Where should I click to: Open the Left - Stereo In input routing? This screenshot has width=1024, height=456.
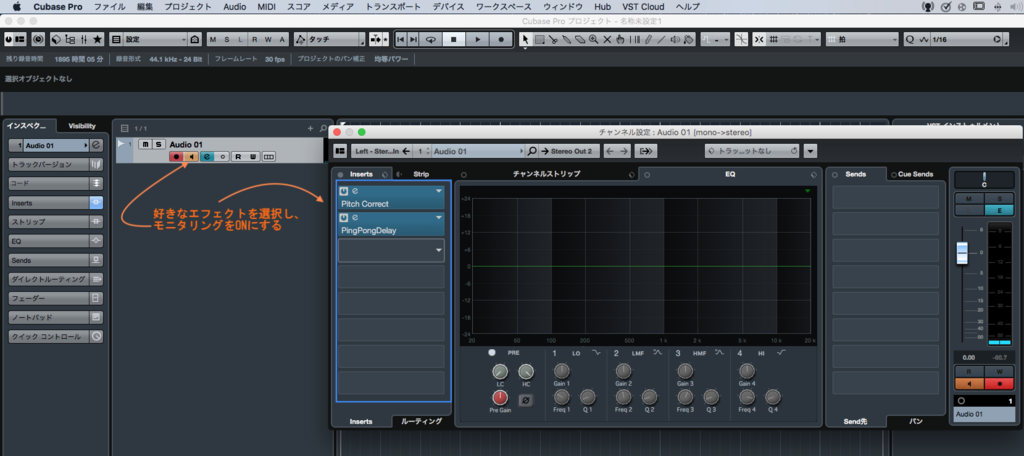(382, 151)
